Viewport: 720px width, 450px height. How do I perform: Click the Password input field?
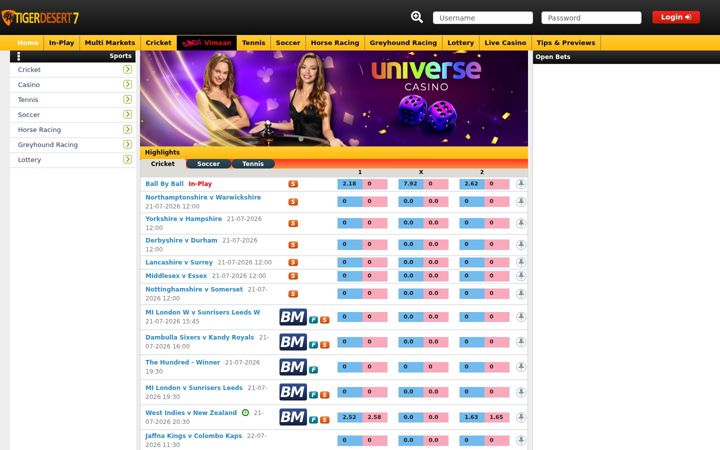(x=591, y=18)
